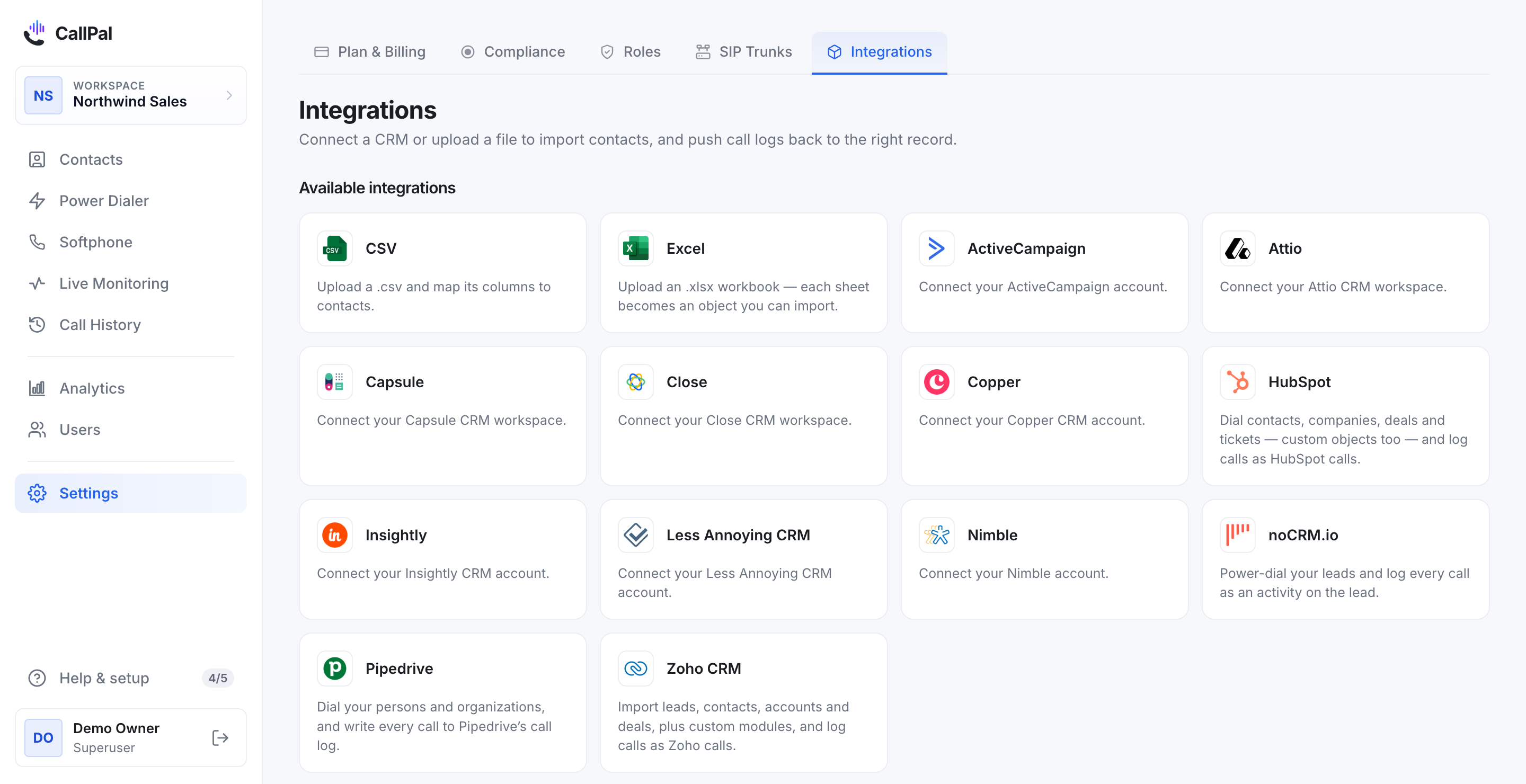Open the Power Dialer page
This screenshot has width=1526, height=784.
click(x=131, y=201)
